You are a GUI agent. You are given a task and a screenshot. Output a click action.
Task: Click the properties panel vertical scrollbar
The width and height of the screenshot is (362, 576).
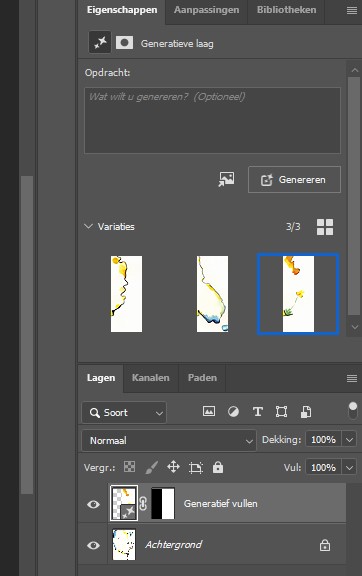coord(354,196)
